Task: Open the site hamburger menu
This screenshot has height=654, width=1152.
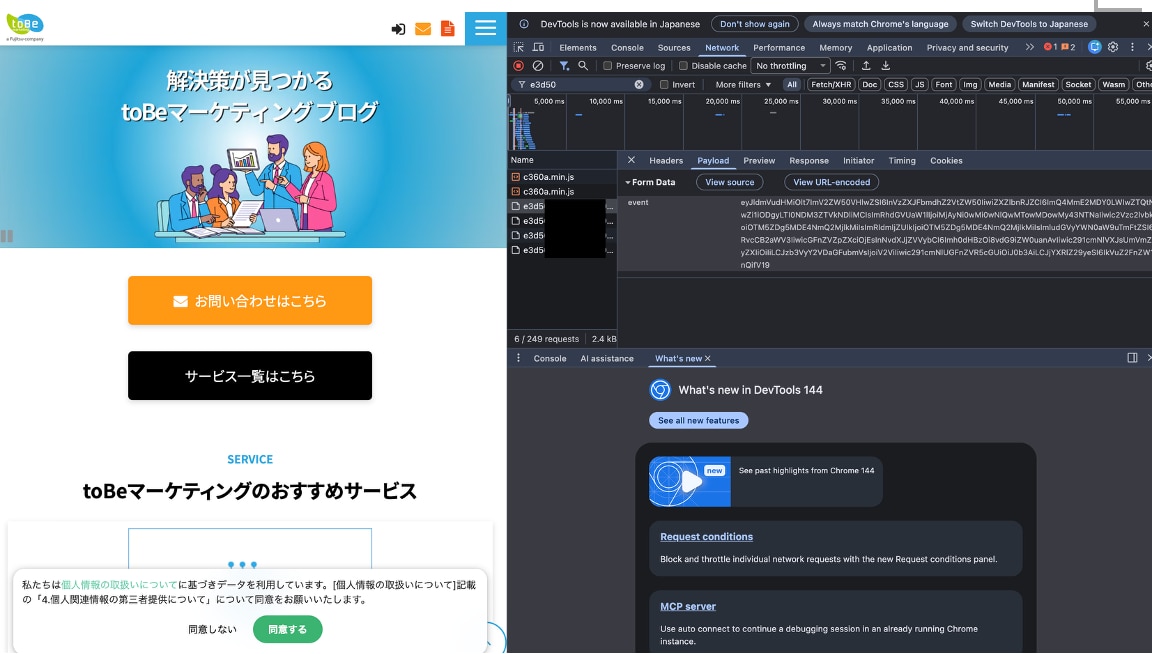Action: 486,28
